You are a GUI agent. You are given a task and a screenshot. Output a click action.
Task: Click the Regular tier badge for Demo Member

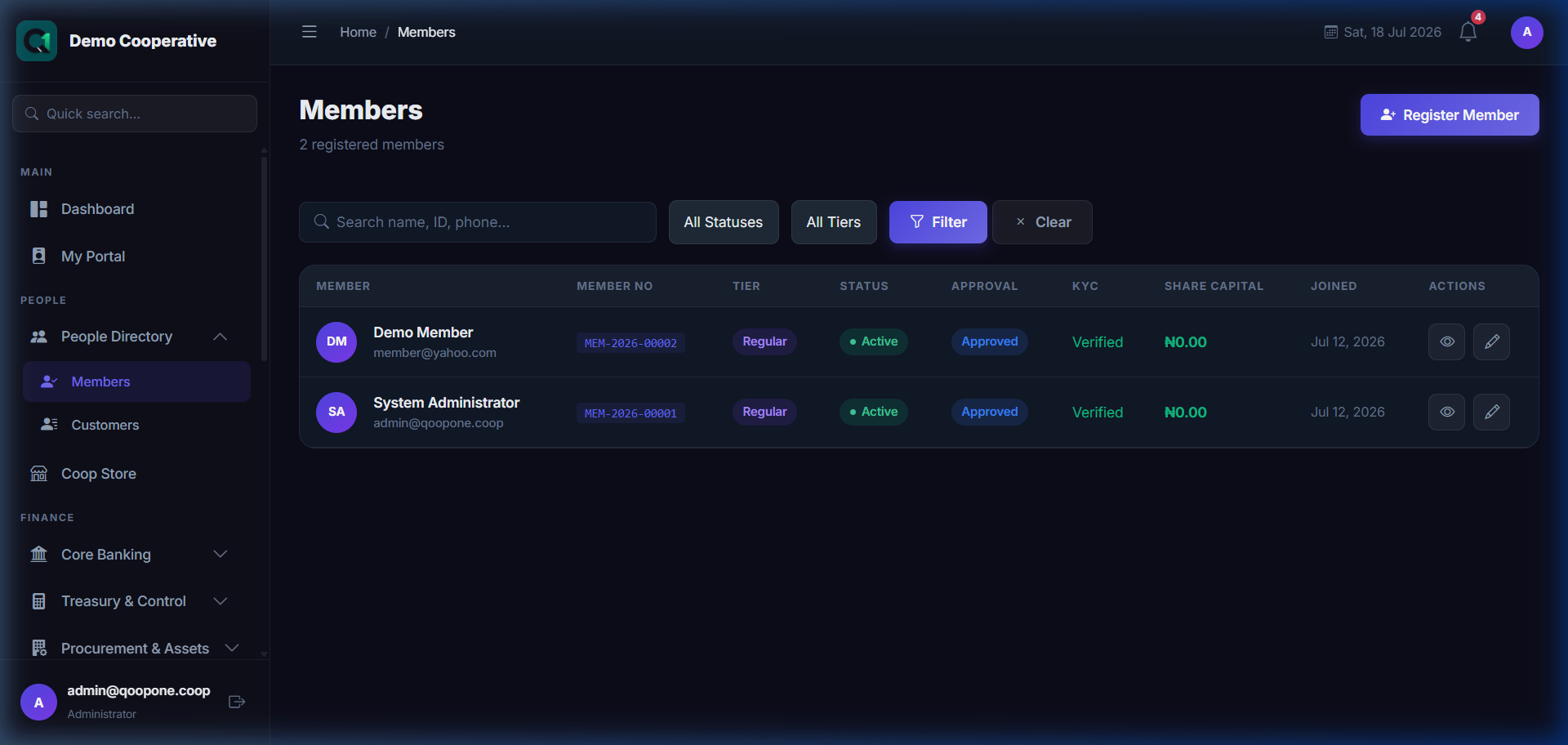(x=764, y=341)
